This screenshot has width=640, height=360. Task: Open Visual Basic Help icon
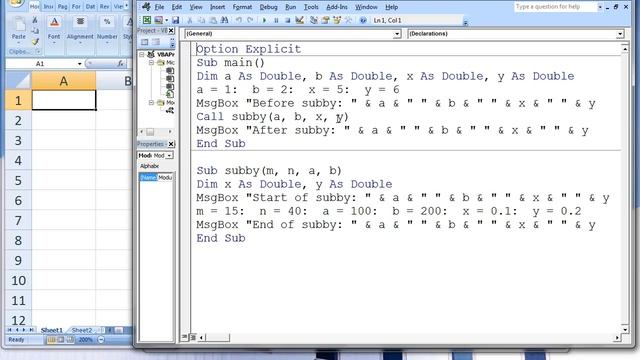click(363, 20)
